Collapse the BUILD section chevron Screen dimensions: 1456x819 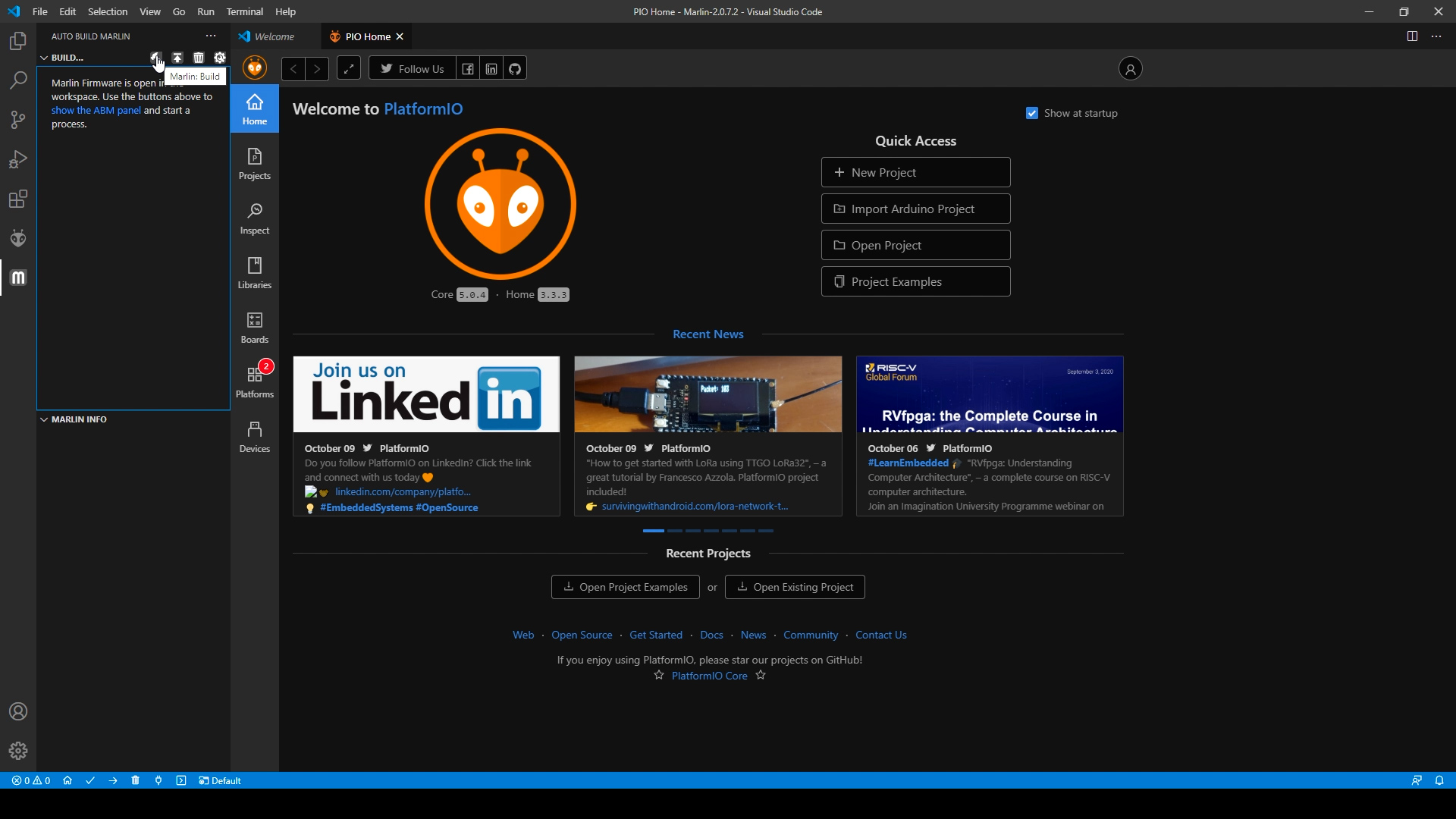44,58
